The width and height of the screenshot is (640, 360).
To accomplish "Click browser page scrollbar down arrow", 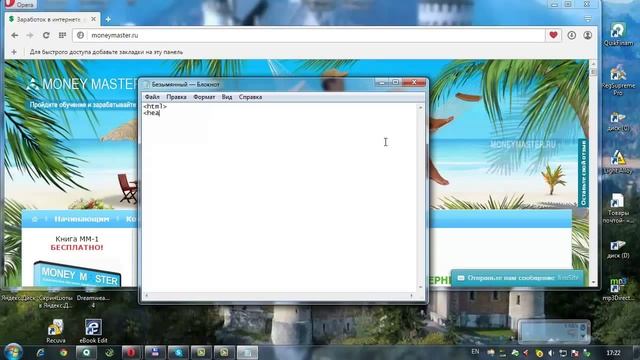I will click(593, 283).
